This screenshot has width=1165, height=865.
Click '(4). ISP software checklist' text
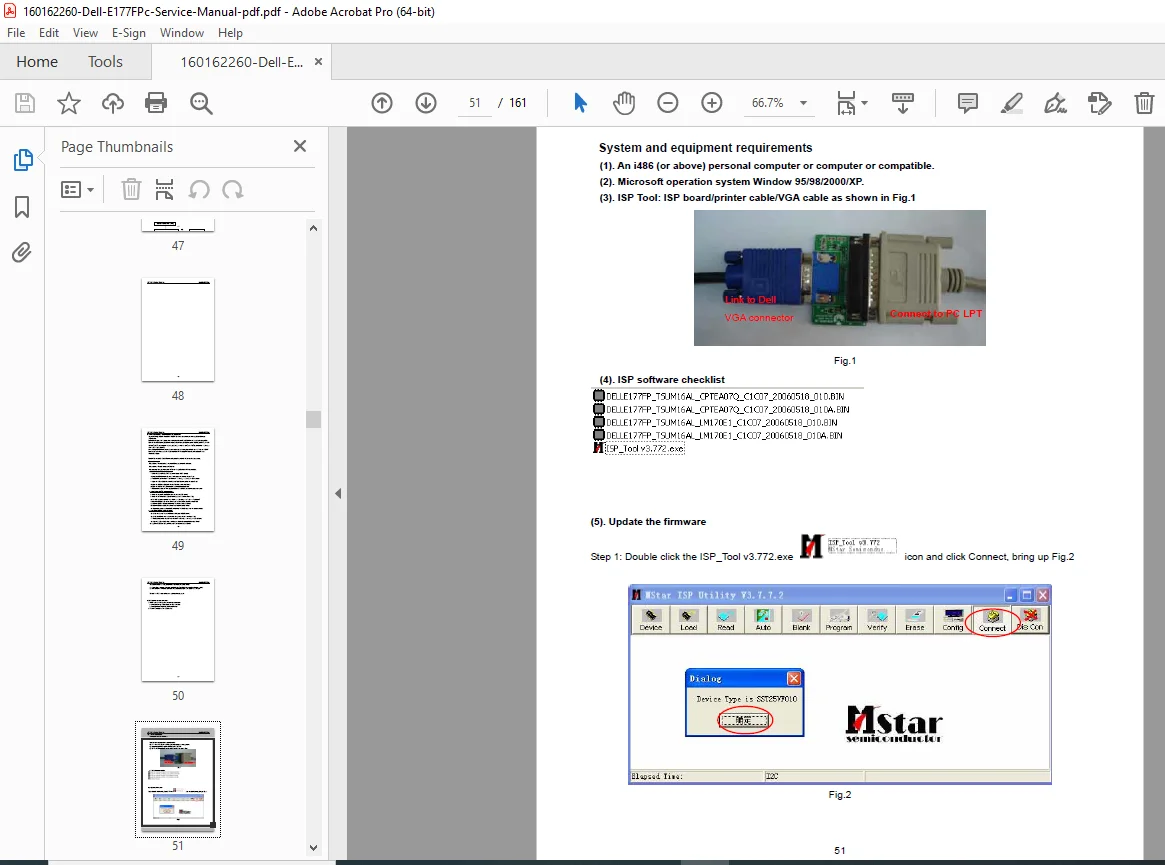click(662, 380)
